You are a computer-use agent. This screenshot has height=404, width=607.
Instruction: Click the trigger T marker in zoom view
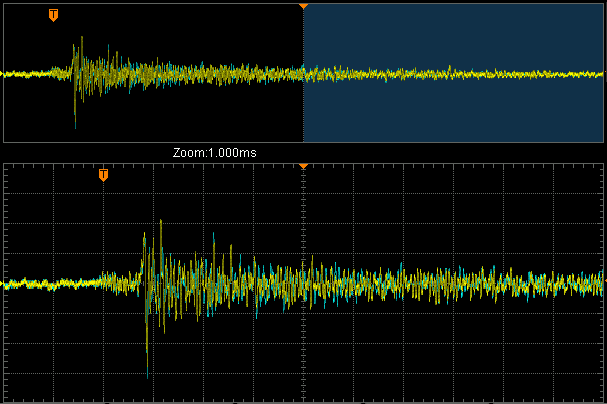(x=103, y=175)
